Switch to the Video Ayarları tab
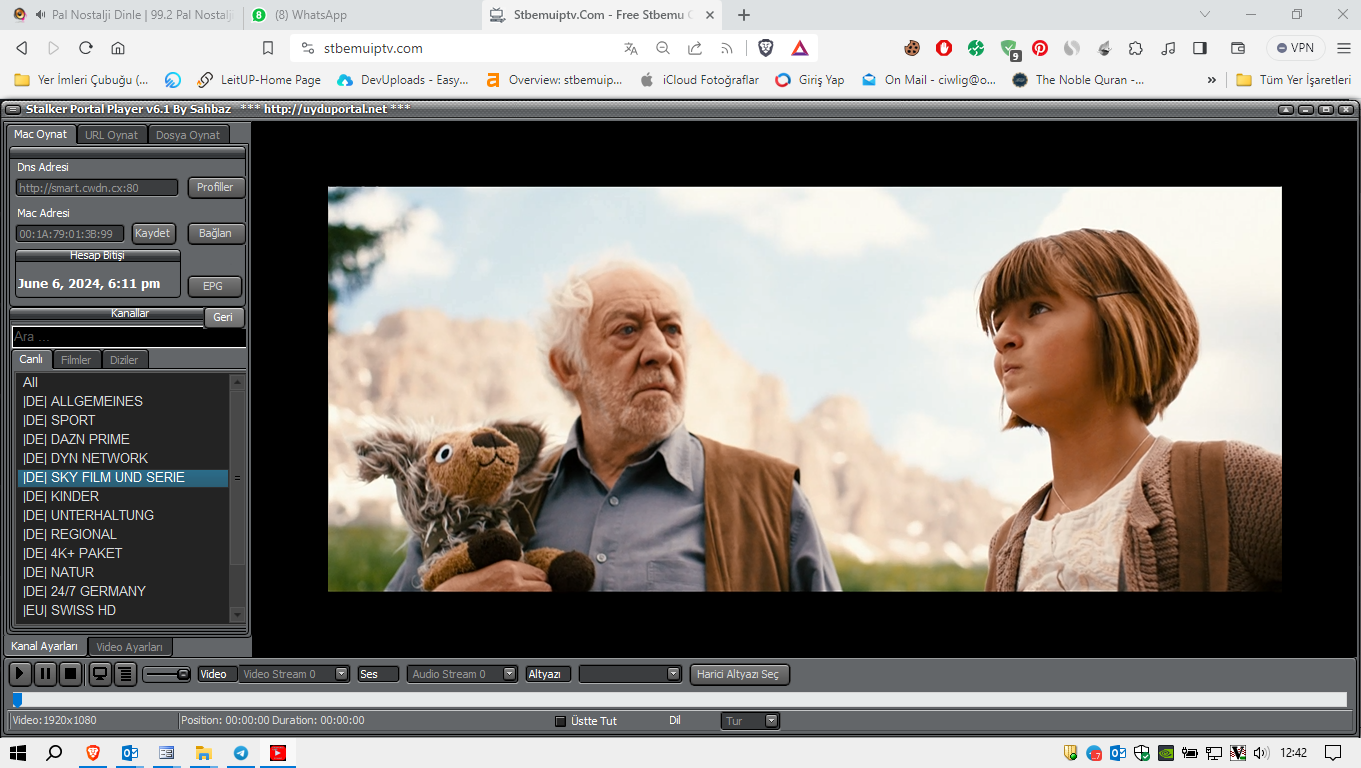 point(130,647)
